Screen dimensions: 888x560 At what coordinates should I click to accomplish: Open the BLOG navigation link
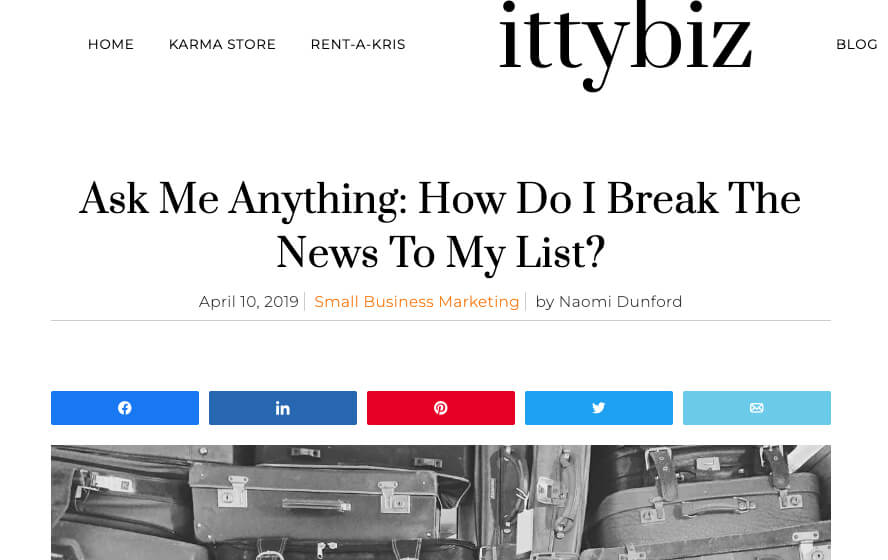[x=856, y=44]
